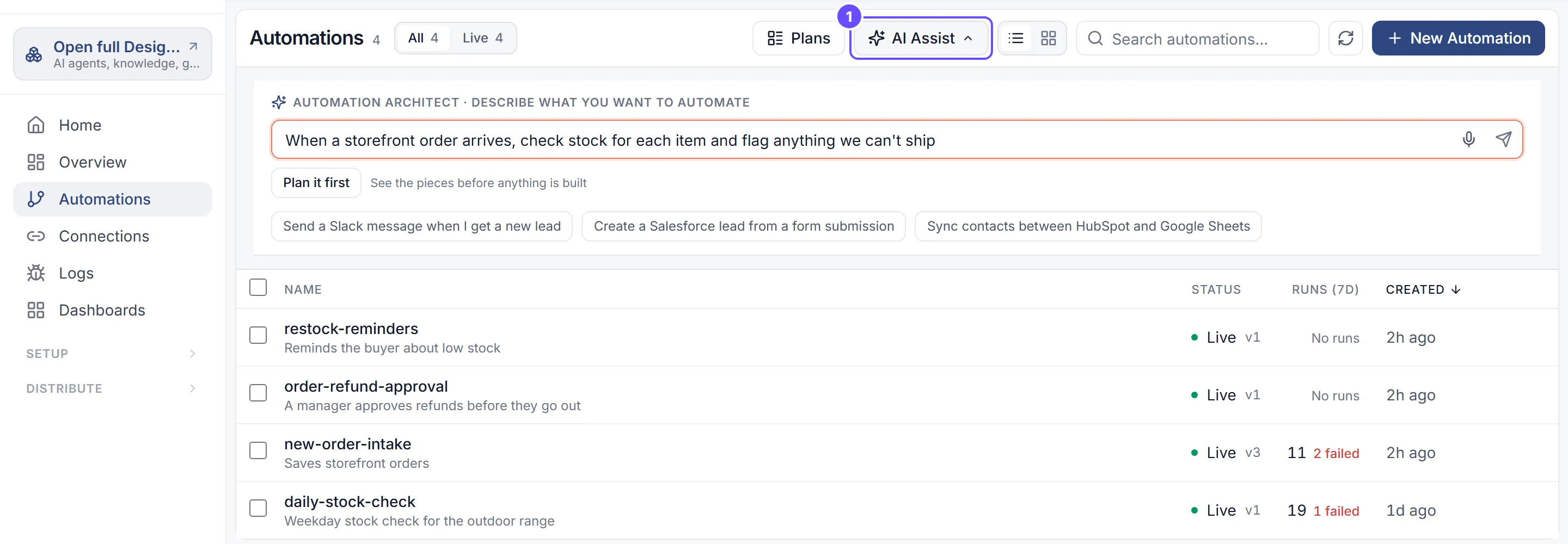Image resolution: width=1568 pixels, height=544 pixels.
Task: Switch to grid view layout
Action: (1048, 38)
